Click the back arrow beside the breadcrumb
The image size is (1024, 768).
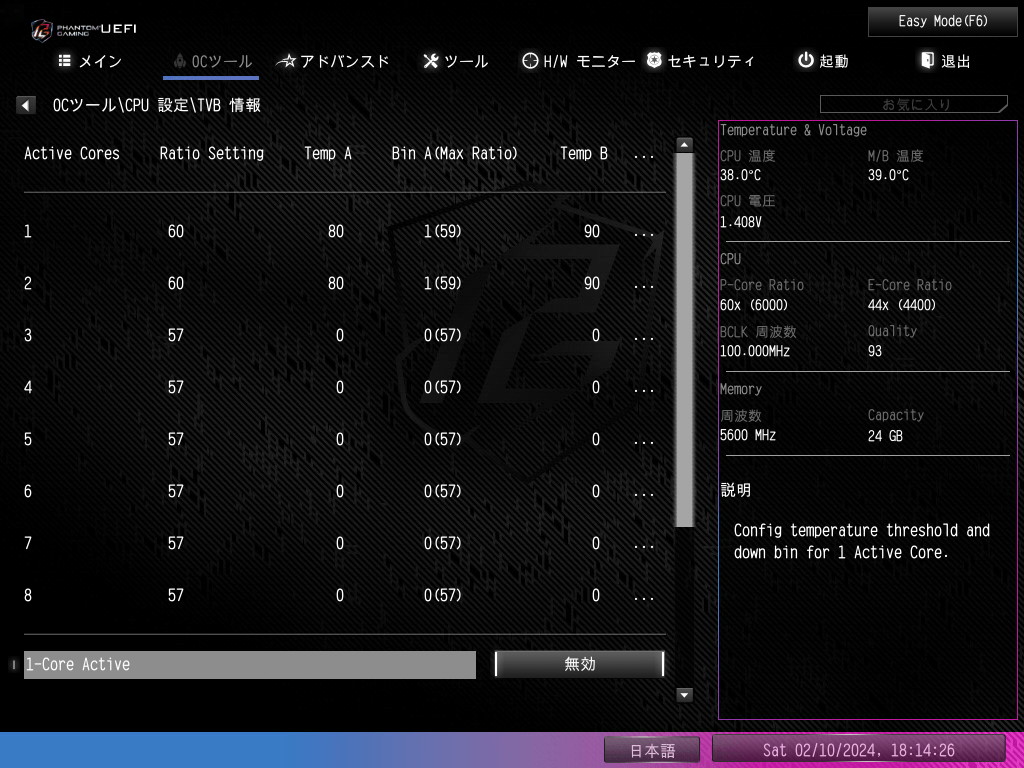tap(25, 104)
